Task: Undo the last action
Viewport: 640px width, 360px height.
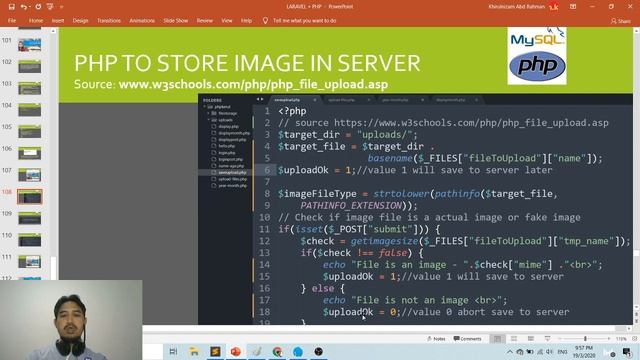Action: click(23, 7)
